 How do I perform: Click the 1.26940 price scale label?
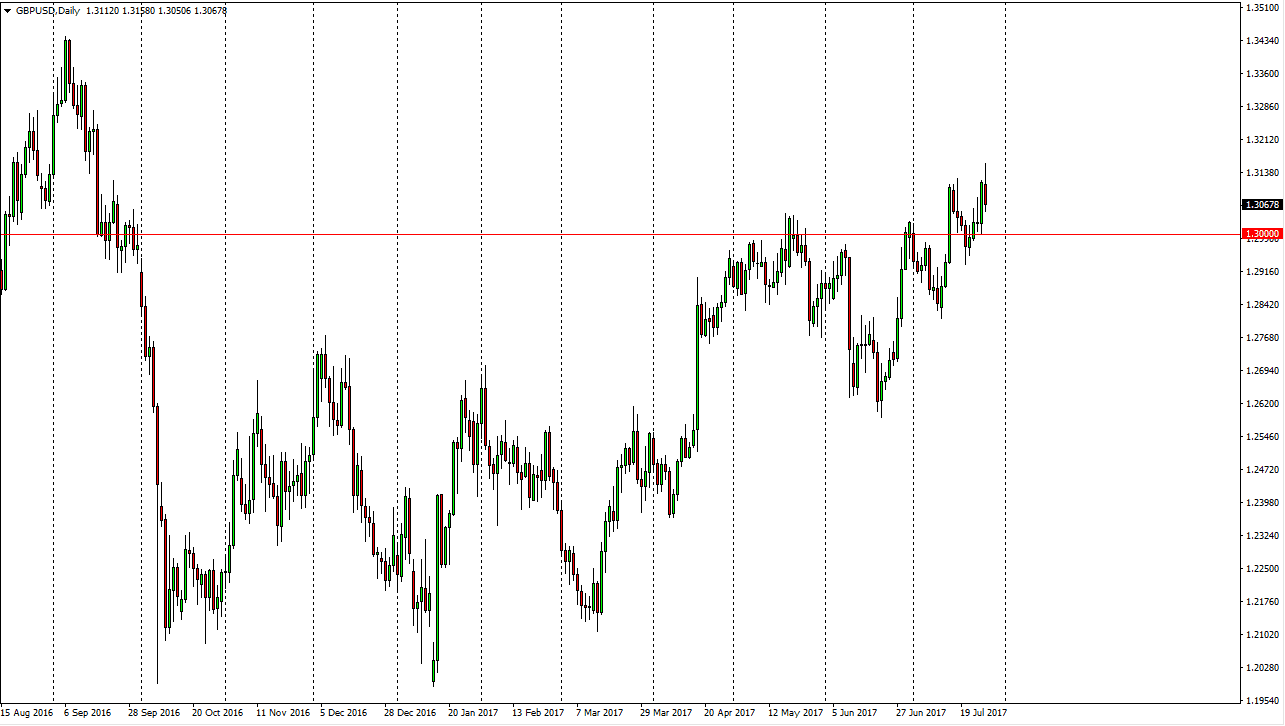[1263, 371]
